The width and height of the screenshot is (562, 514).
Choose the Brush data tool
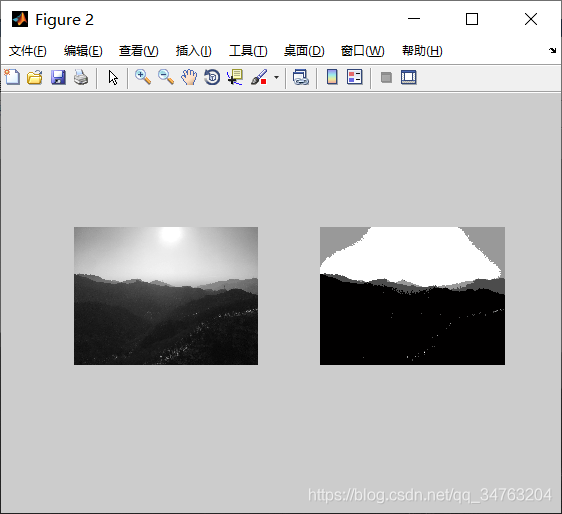pos(259,77)
